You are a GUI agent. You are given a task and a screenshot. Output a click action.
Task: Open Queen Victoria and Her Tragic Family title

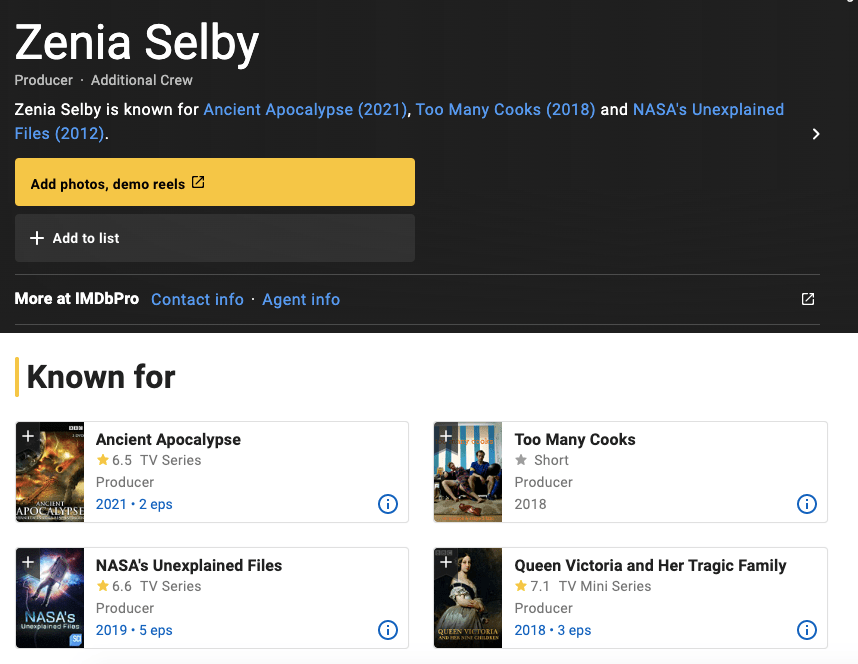click(650, 565)
